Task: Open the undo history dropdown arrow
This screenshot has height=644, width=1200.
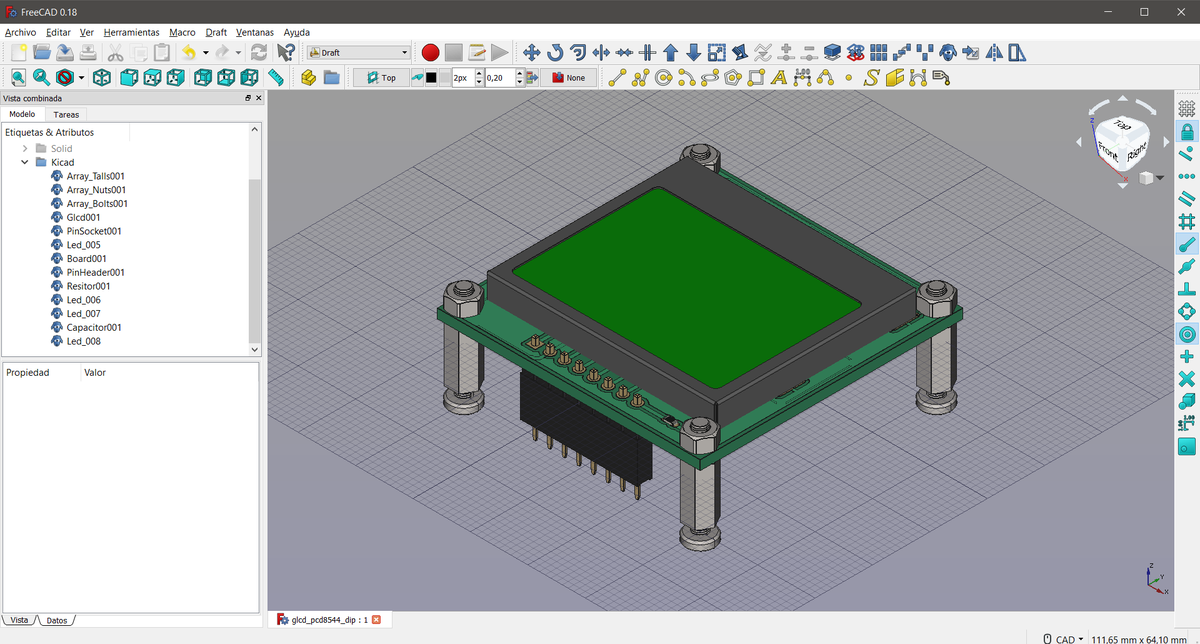Action: (205, 52)
